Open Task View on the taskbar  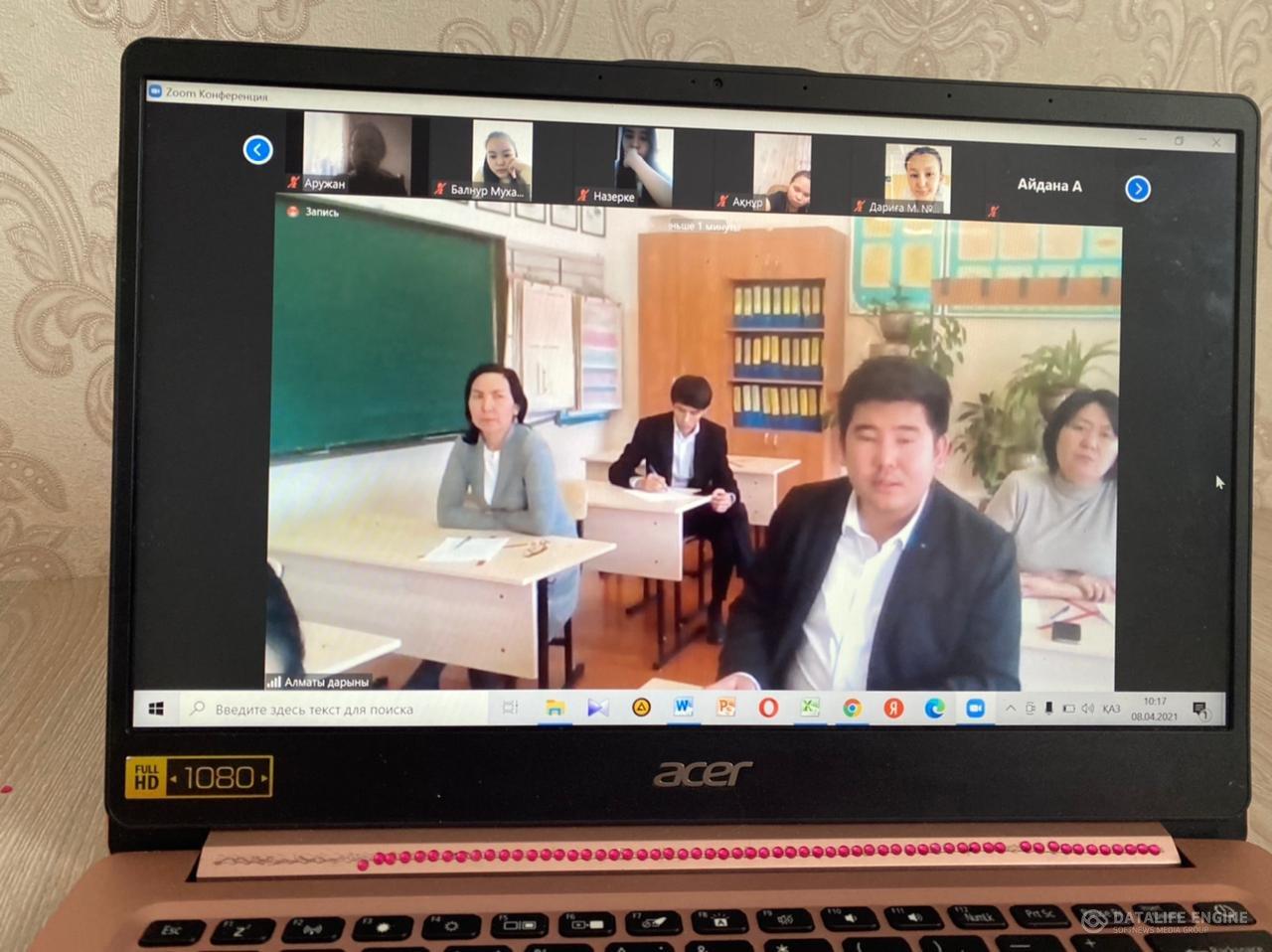(x=510, y=708)
